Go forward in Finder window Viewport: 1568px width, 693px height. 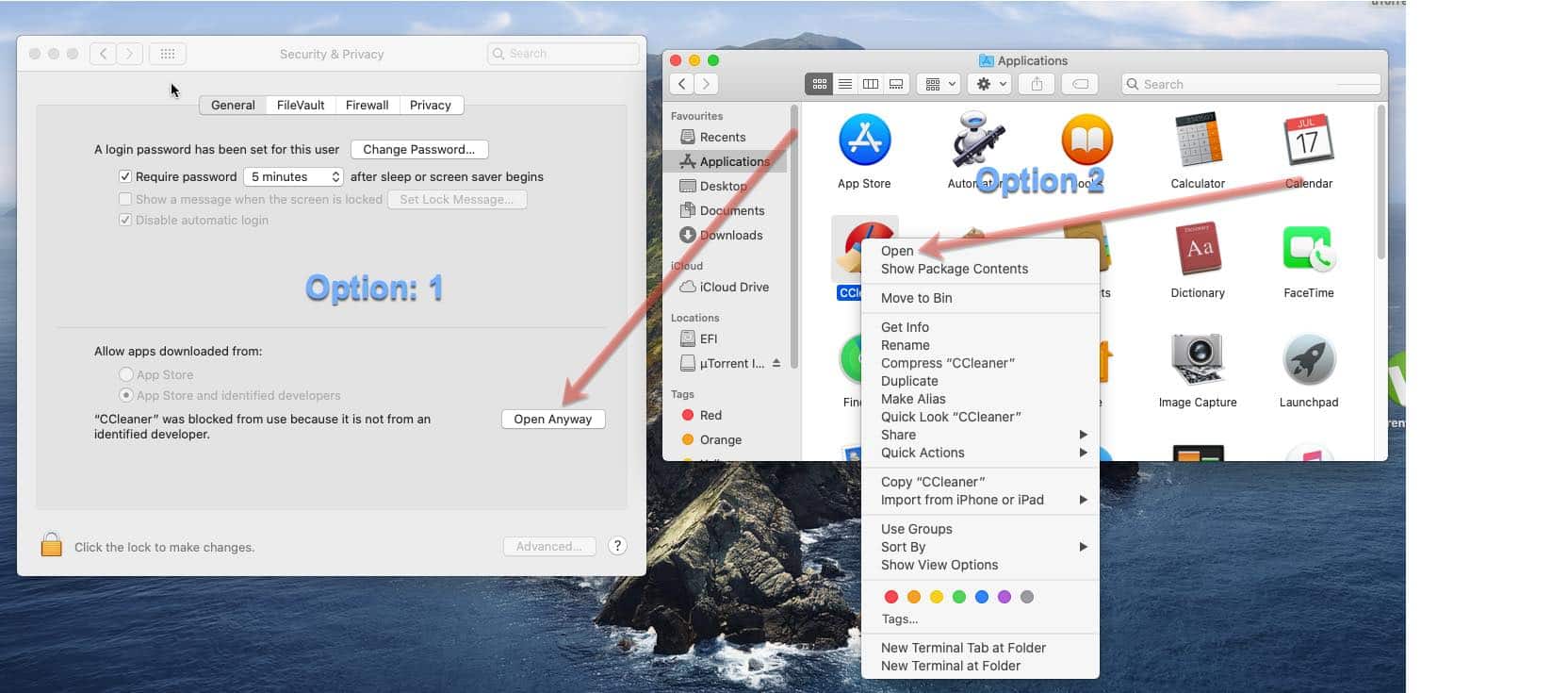coord(706,84)
